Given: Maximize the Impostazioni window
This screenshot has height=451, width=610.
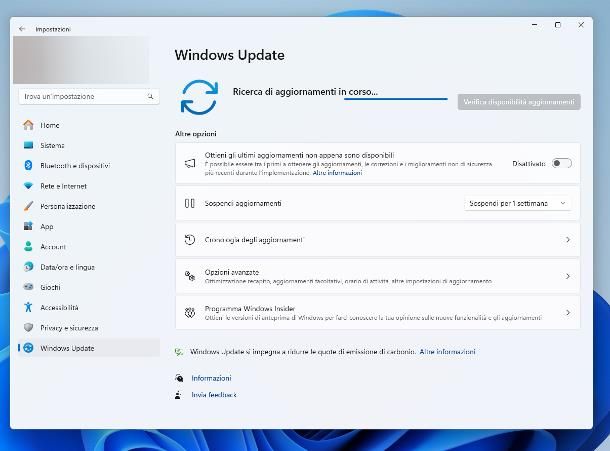Looking at the screenshot, I should click(558, 25).
